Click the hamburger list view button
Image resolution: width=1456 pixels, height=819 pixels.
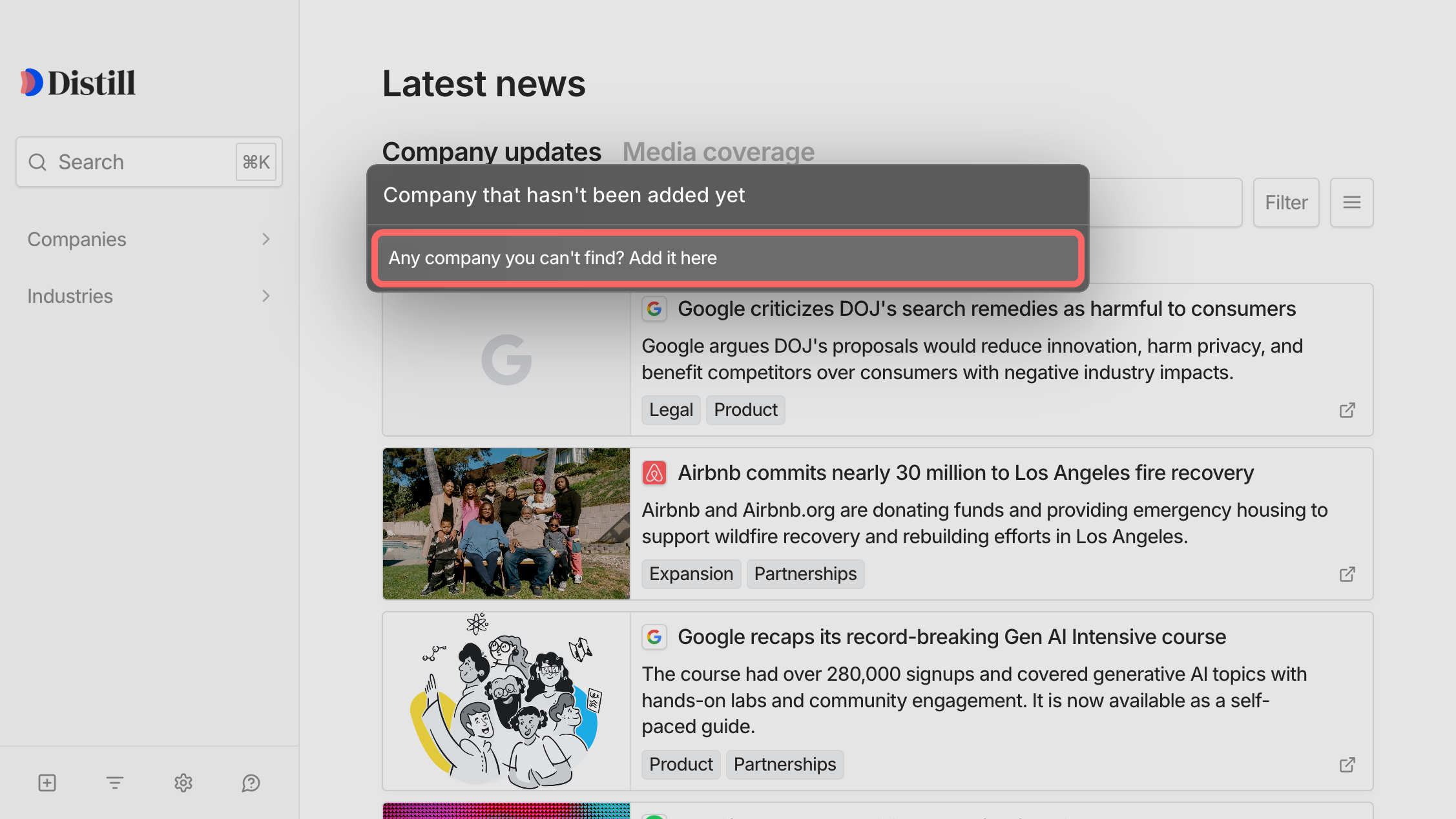tap(1351, 203)
